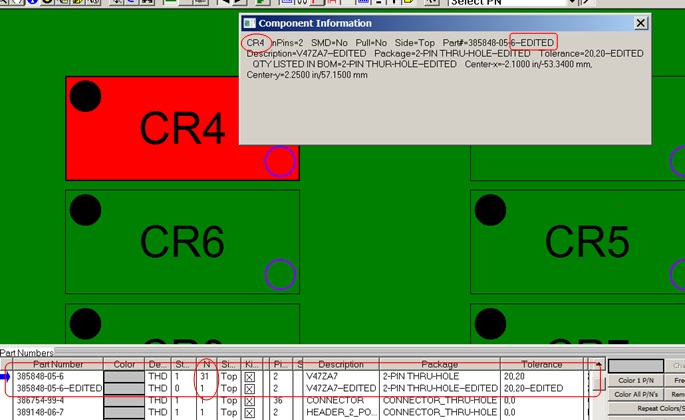Image resolution: width=685 pixels, height=420 pixels.
Task: Toggle Ki checkbox for 389148-06-7 row
Action: (x=250, y=413)
